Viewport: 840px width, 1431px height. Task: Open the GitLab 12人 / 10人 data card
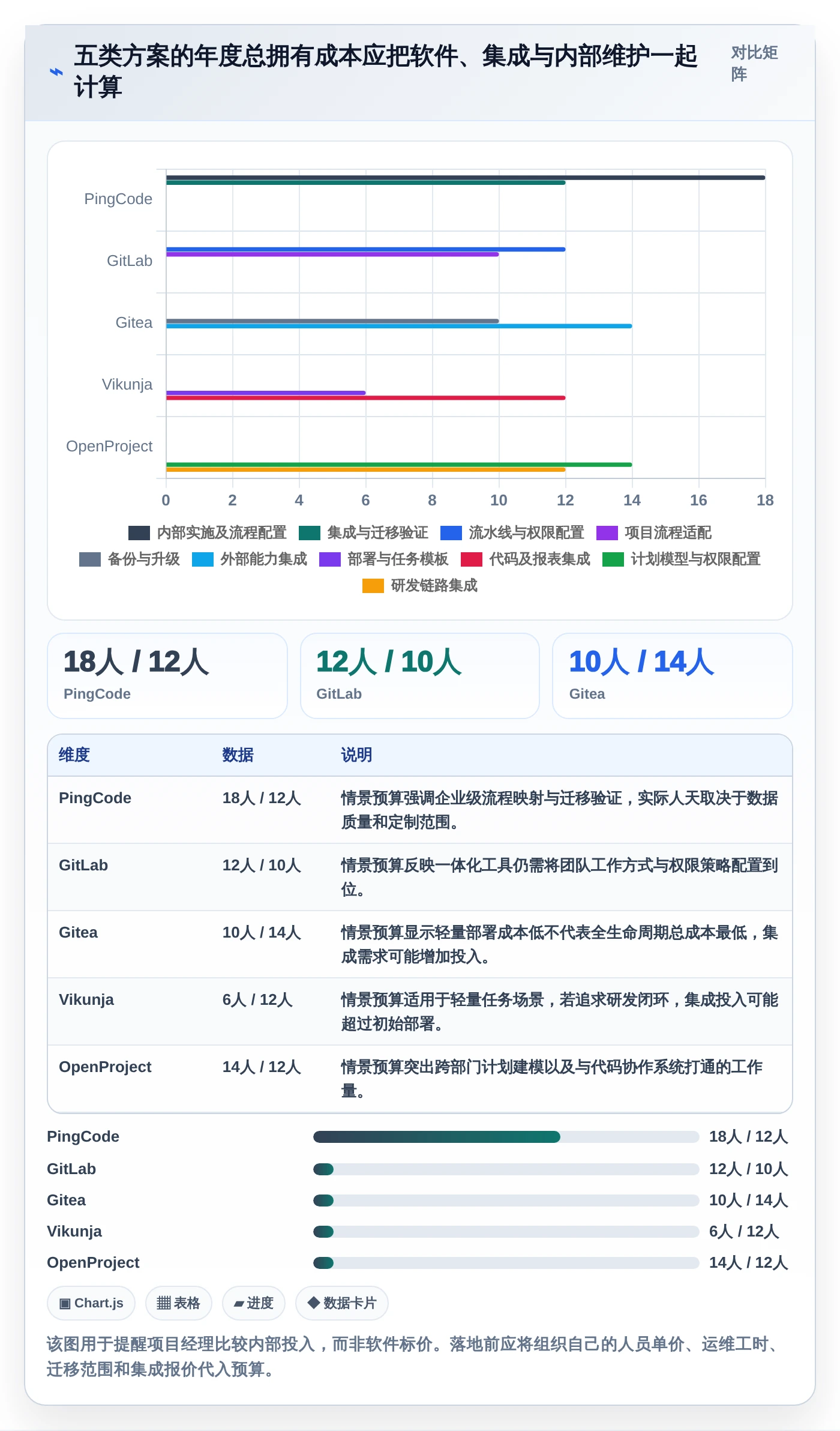click(x=420, y=676)
